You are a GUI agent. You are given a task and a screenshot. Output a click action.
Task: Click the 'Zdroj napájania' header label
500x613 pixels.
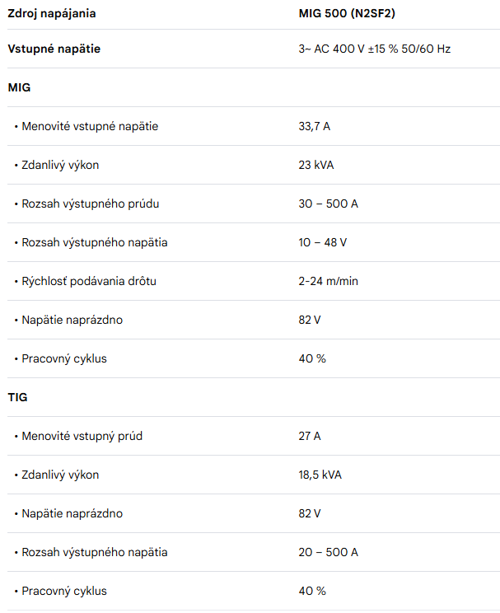point(52,13)
